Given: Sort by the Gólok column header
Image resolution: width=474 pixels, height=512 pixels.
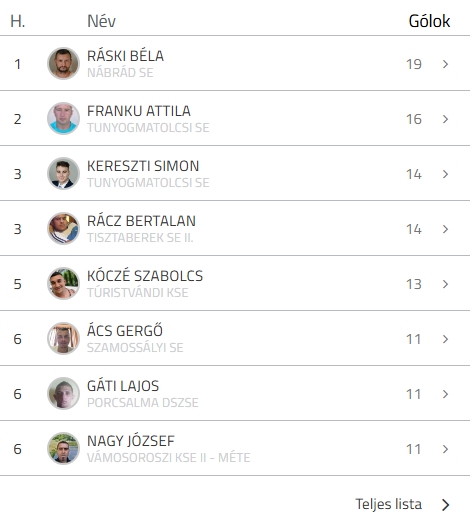Looking at the screenshot, I should (429, 21).
